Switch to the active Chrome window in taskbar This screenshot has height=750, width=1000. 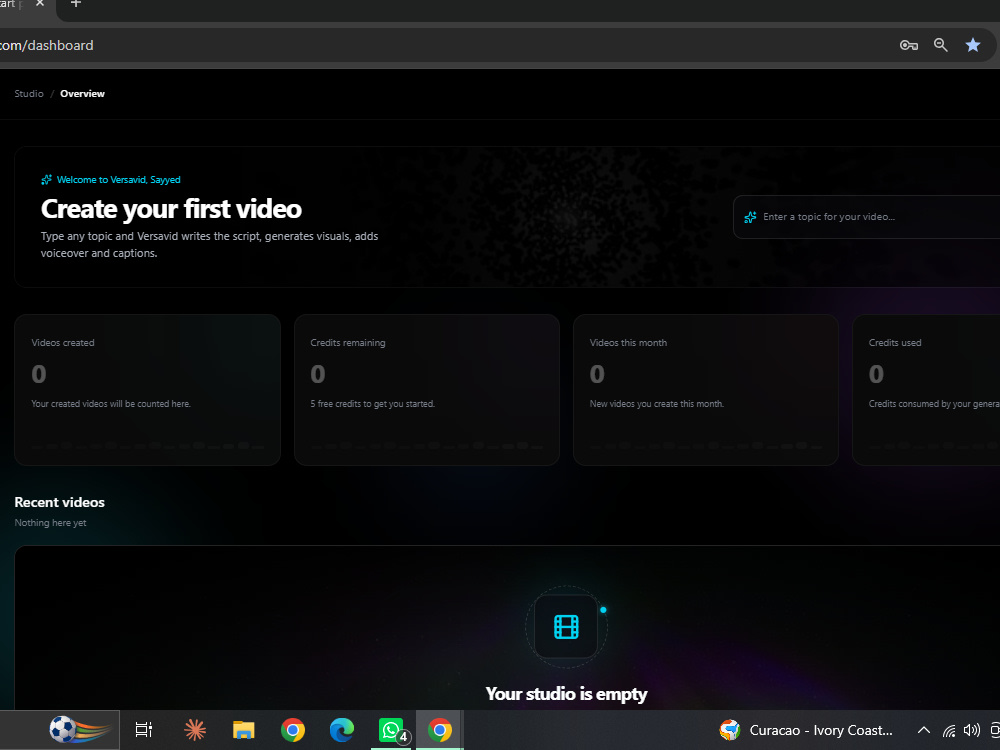[x=440, y=730]
